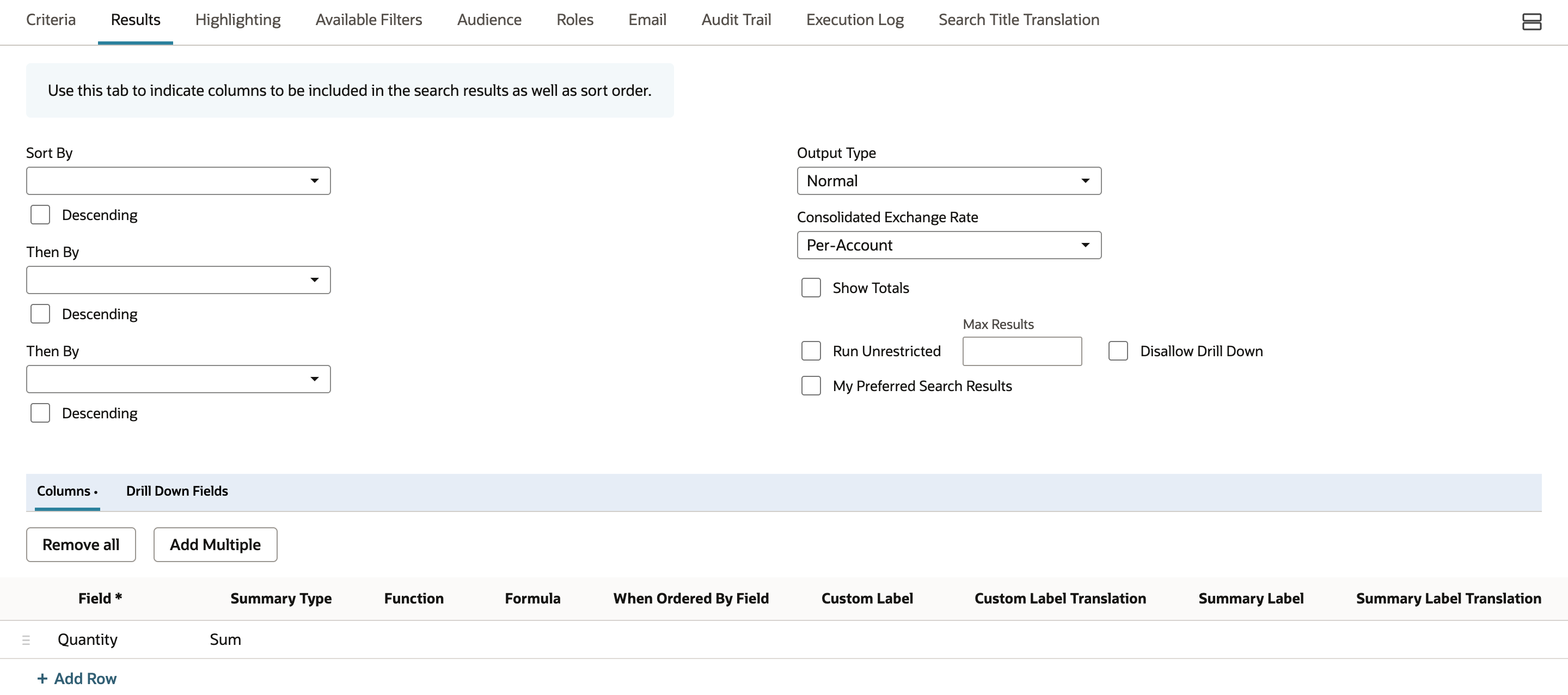Open the Highlighting tab
Viewport: 1568px width, 695px height.
[x=238, y=20]
